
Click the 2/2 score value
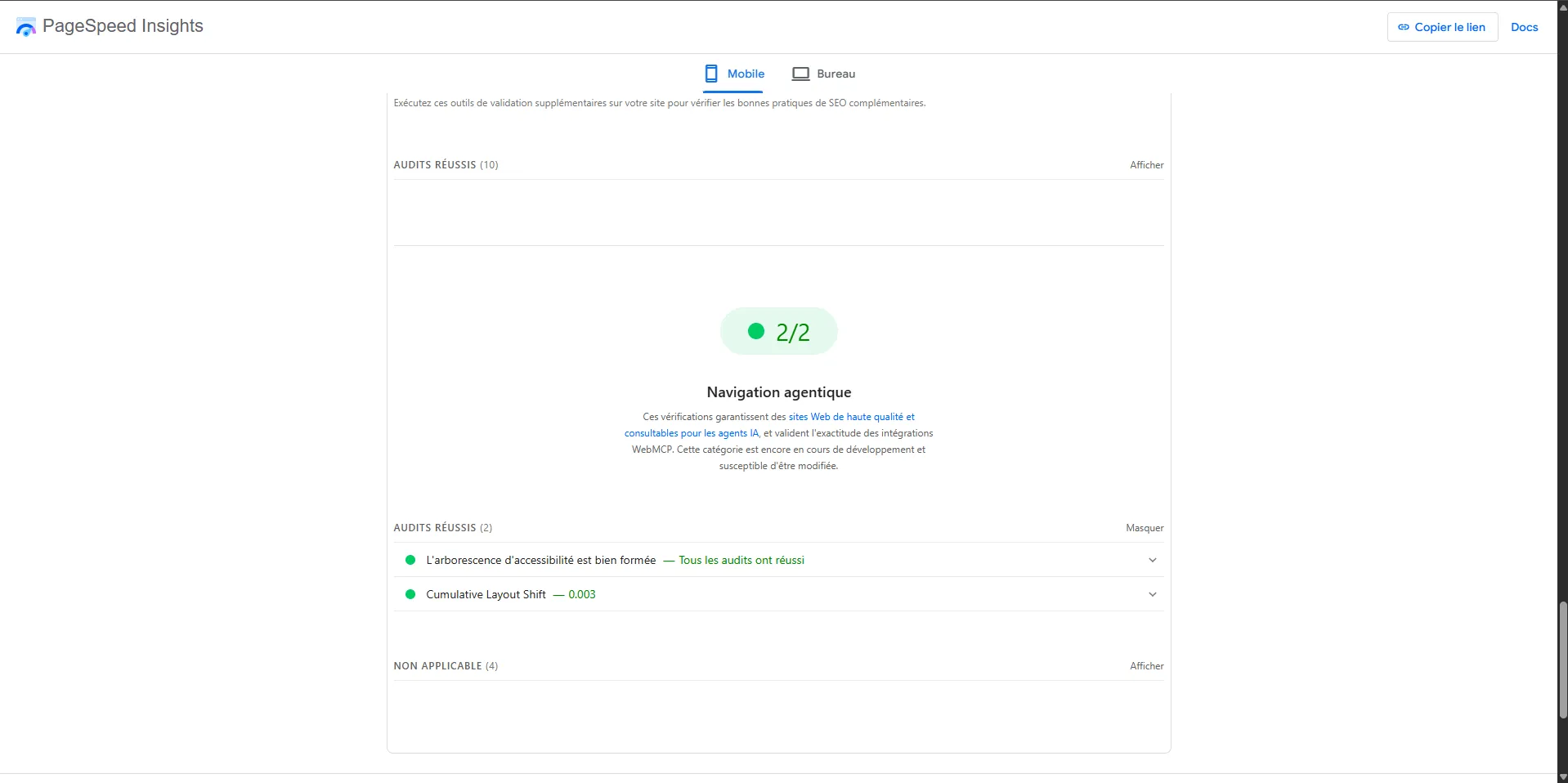793,332
